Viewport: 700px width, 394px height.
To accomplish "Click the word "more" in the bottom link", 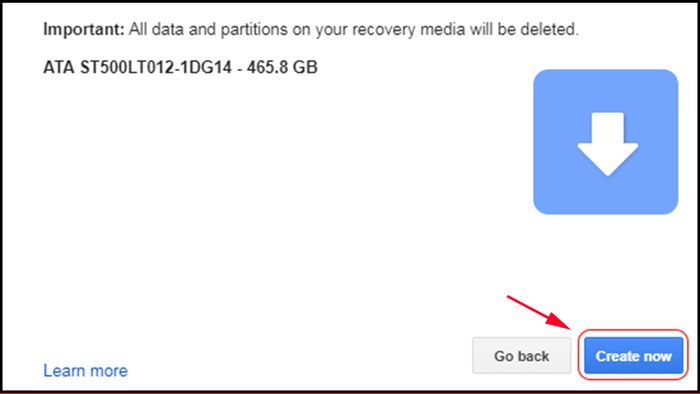I will 108,371.
